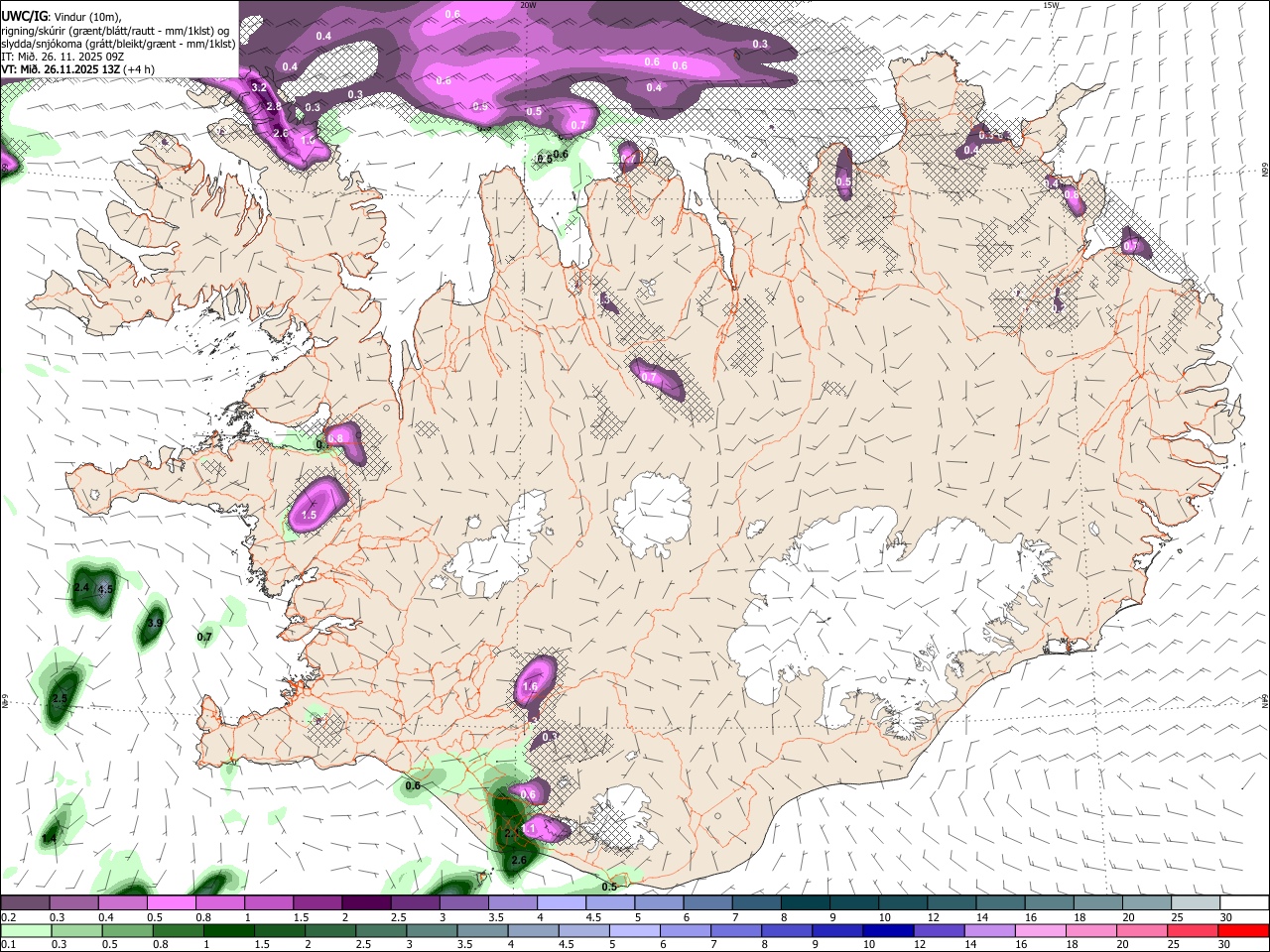Click the "20W" longitude label
This screenshot has height=952, width=1270.
click(529, 5)
